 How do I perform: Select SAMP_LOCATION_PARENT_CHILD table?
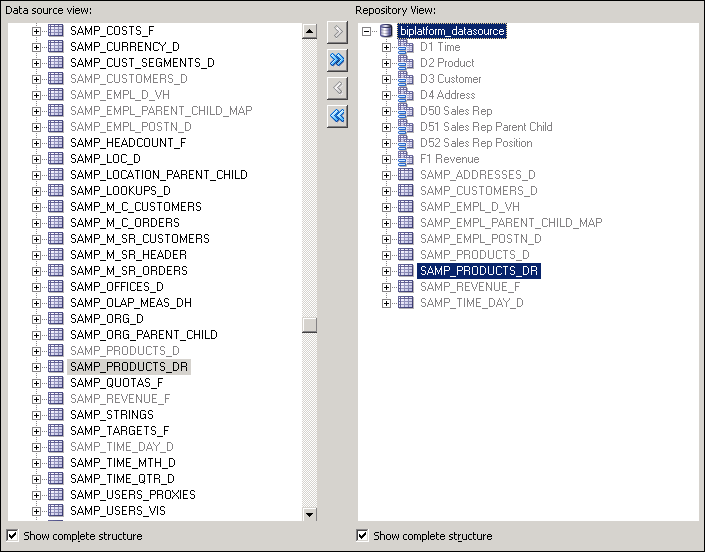[159, 174]
